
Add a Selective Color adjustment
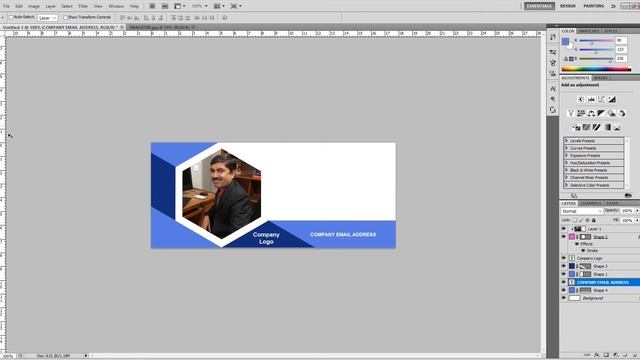(x=617, y=127)
